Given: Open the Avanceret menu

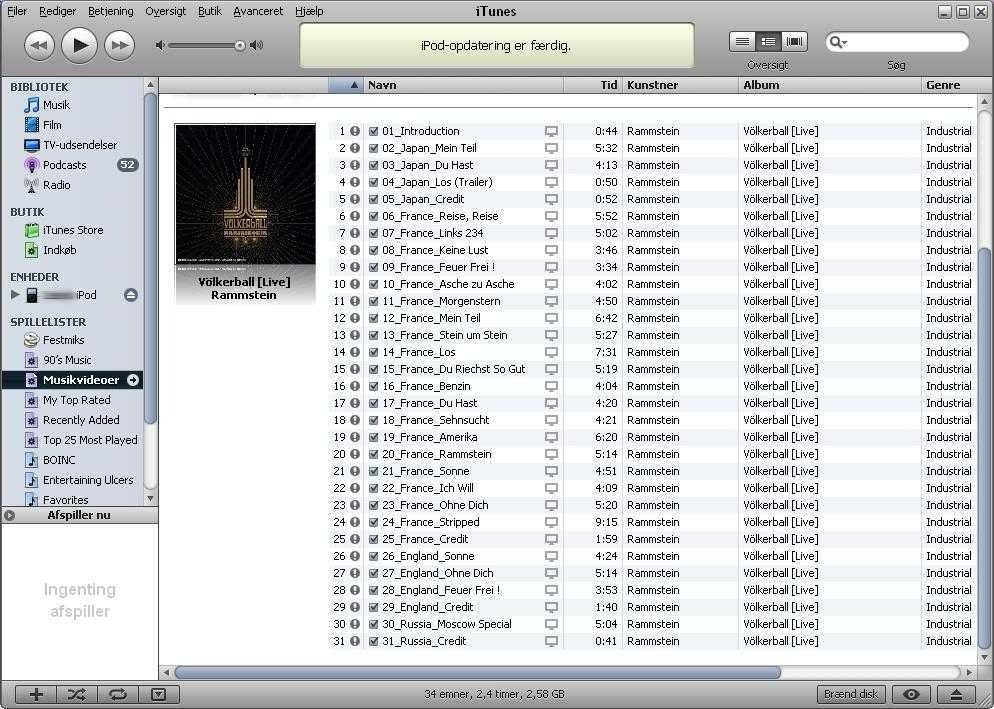Looking at the screenshot, I should 258,11.
